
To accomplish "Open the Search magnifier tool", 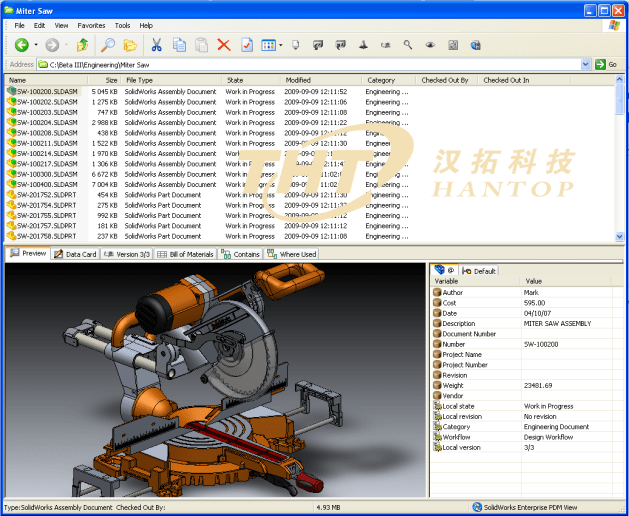I will (108, 45).
